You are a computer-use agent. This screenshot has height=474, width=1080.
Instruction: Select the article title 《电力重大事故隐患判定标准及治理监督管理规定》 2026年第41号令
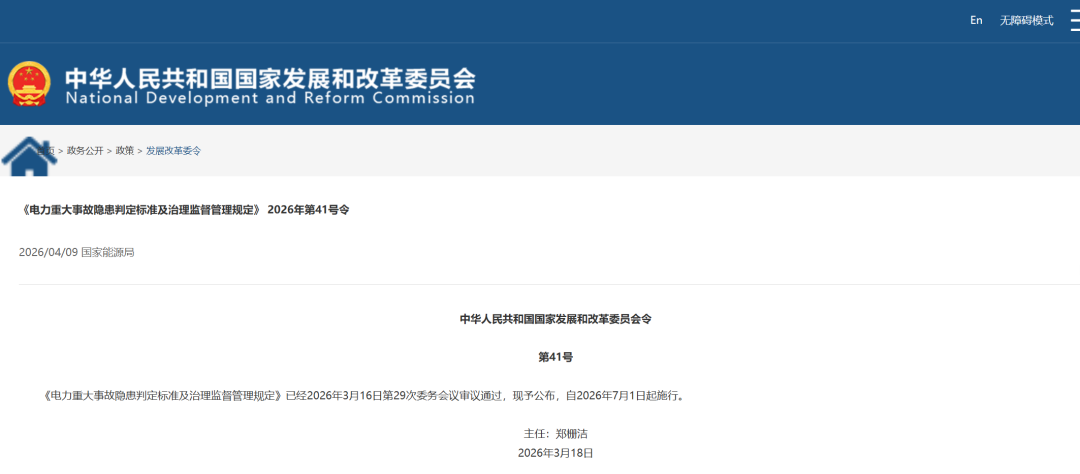(187, 209)
